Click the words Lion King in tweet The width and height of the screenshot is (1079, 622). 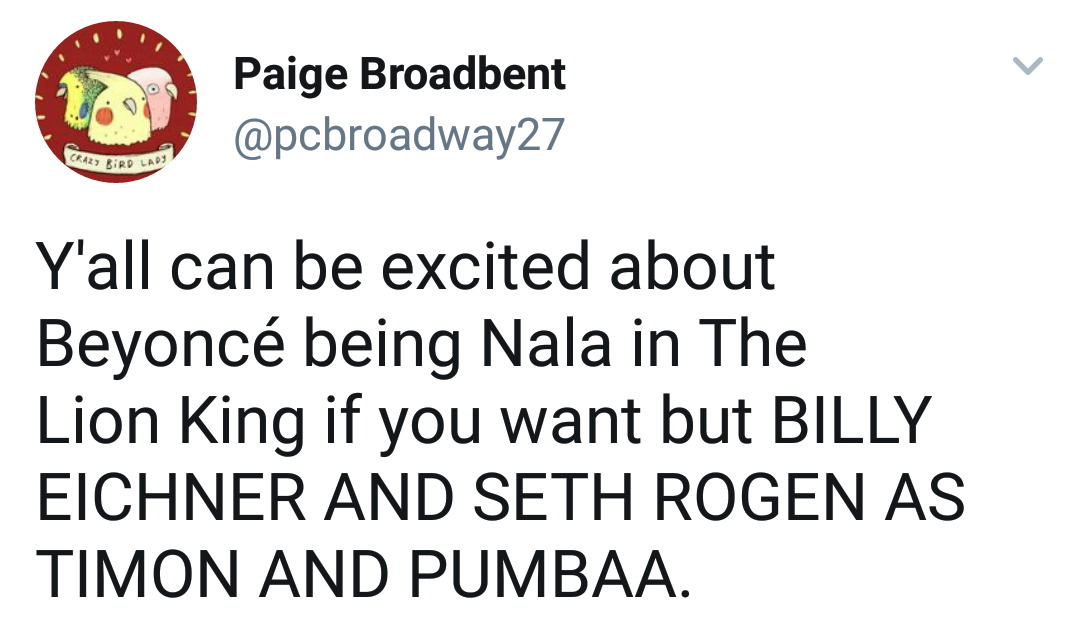pos(170,420)
